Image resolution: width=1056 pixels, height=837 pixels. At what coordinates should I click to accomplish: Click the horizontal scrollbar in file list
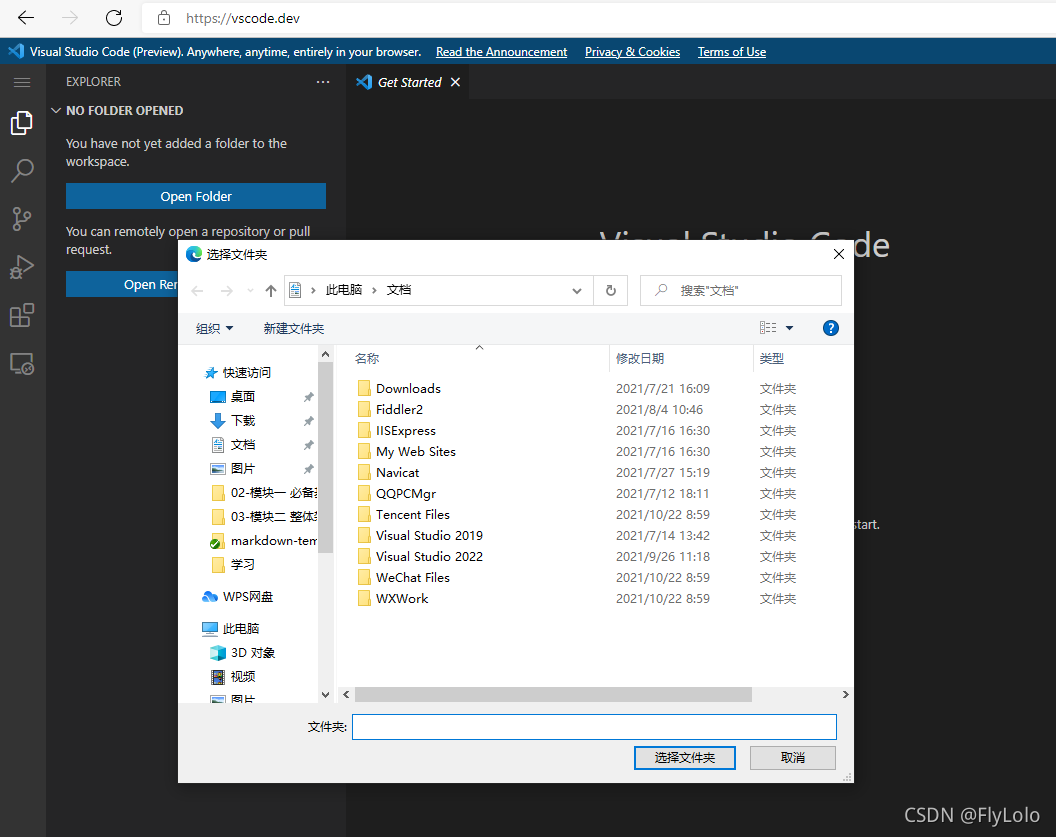[x=553, y=694]
